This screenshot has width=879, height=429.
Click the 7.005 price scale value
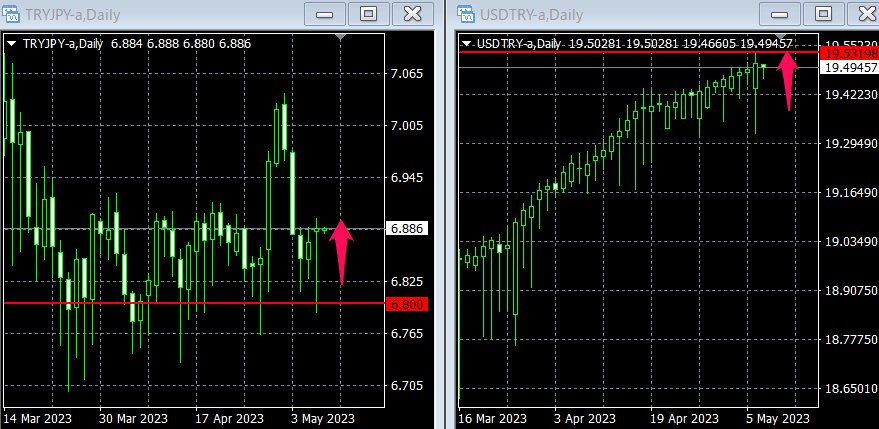[407, 126]
